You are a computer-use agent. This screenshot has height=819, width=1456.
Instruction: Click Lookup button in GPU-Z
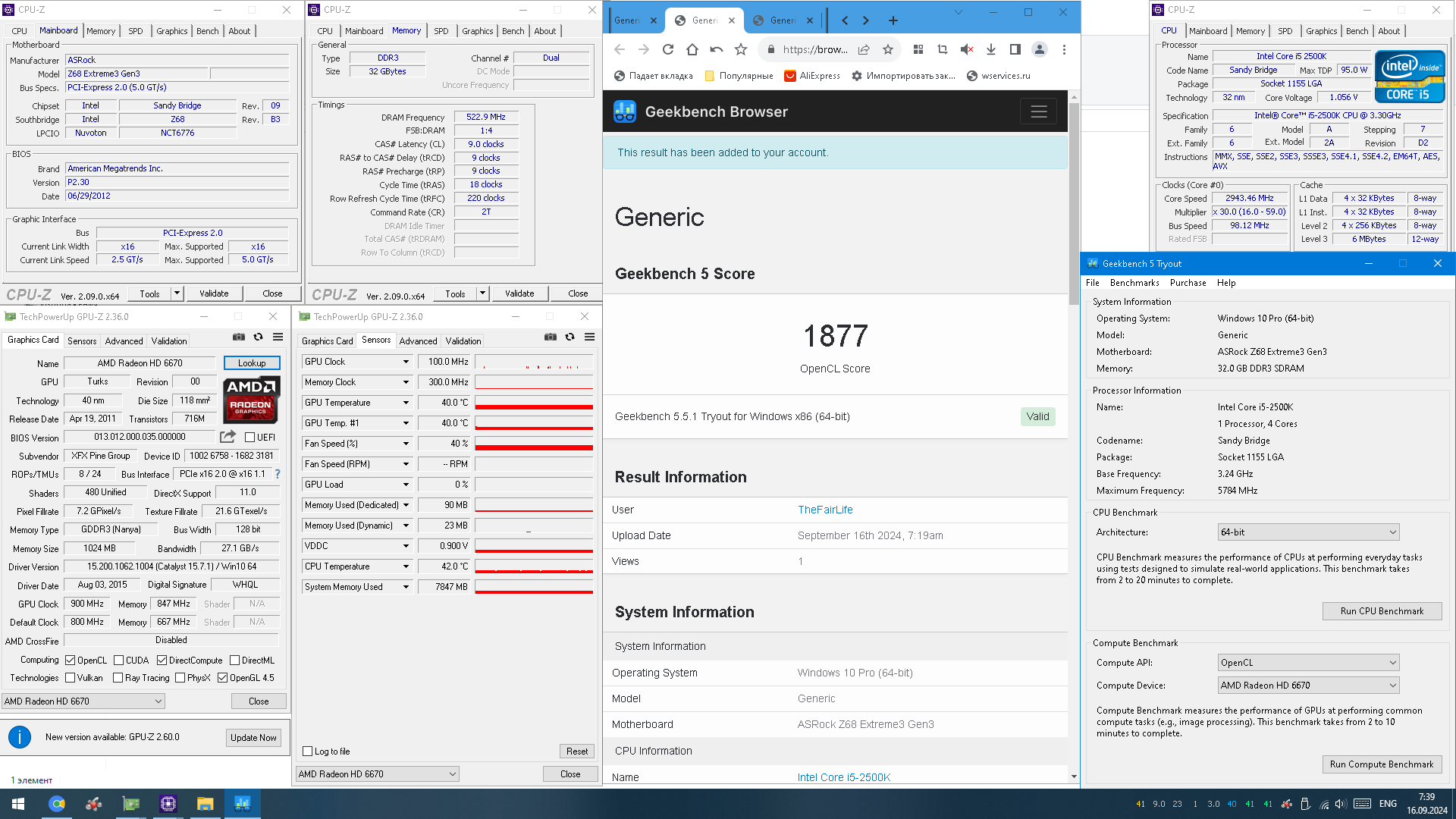252,363
